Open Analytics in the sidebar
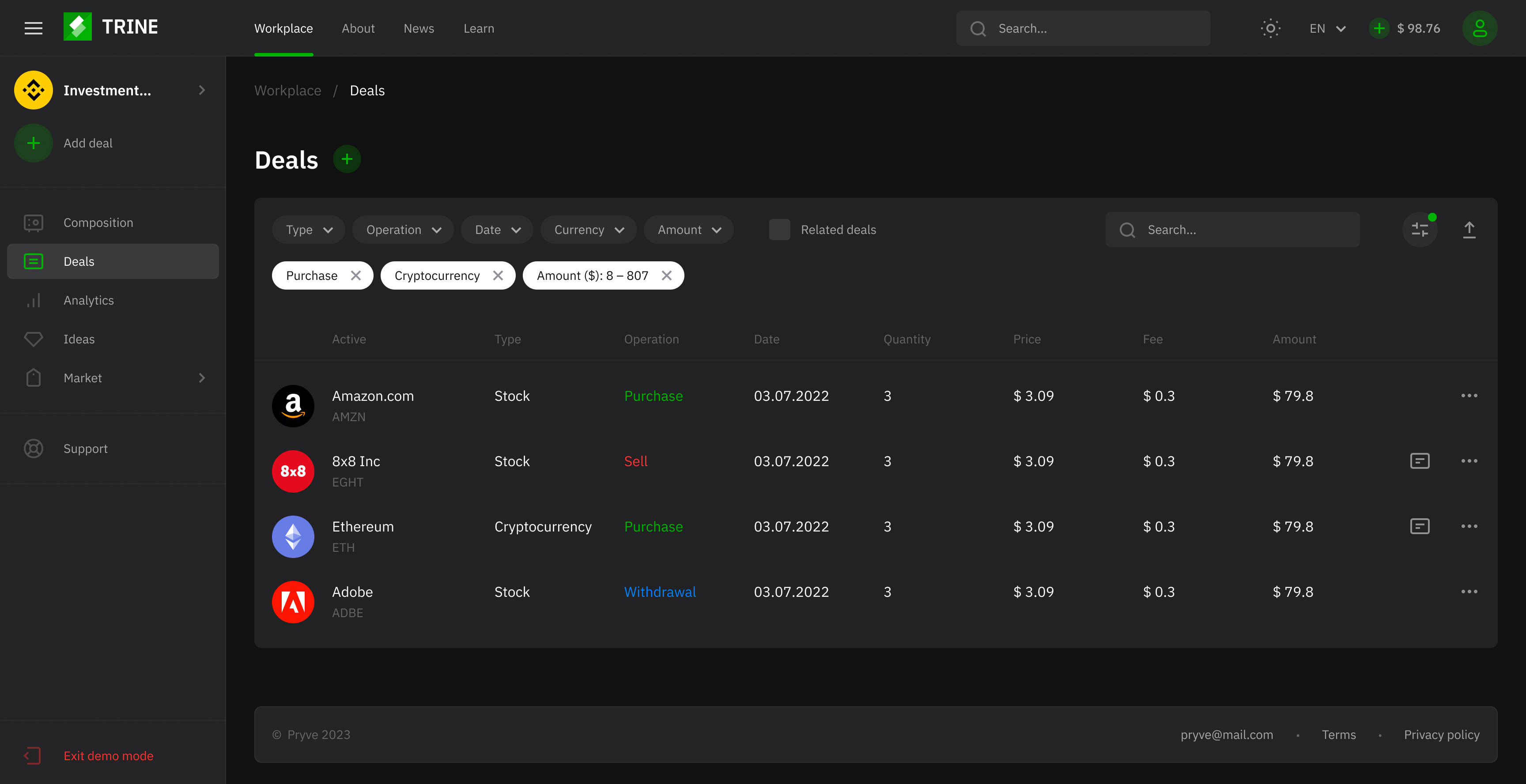Image resolution: width=1526 pixels, height=784 pixels. click(x=88, y=300)
